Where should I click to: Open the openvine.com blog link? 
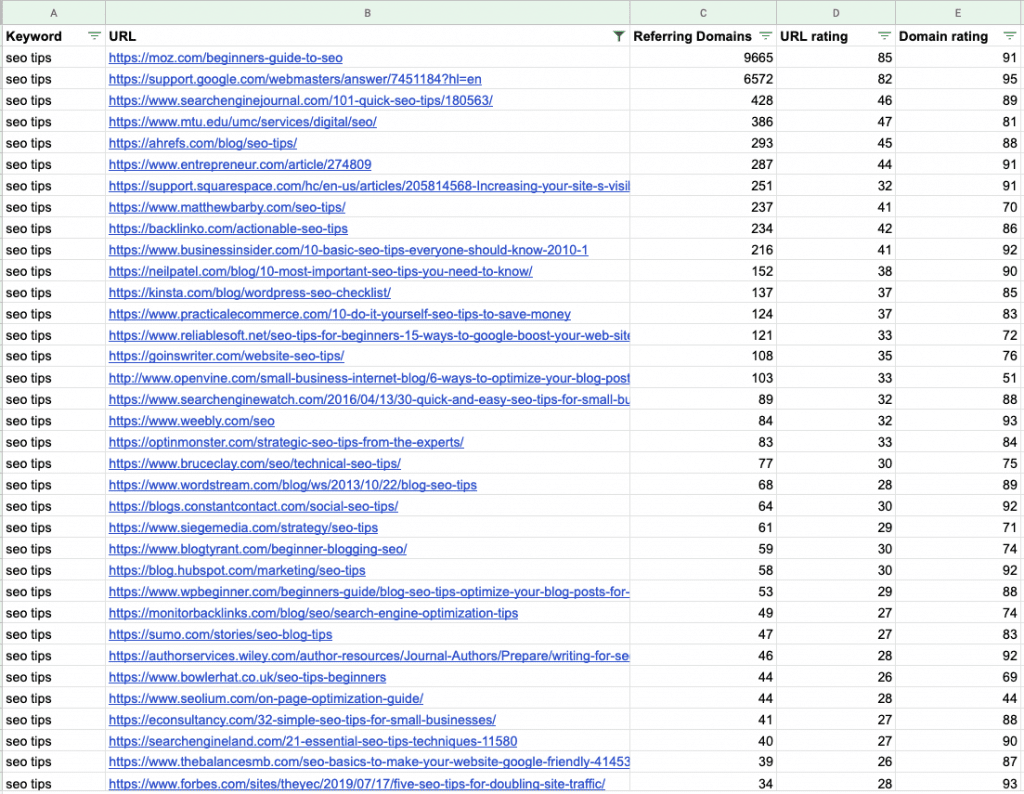pyautogui.click(x=369, y=378)
